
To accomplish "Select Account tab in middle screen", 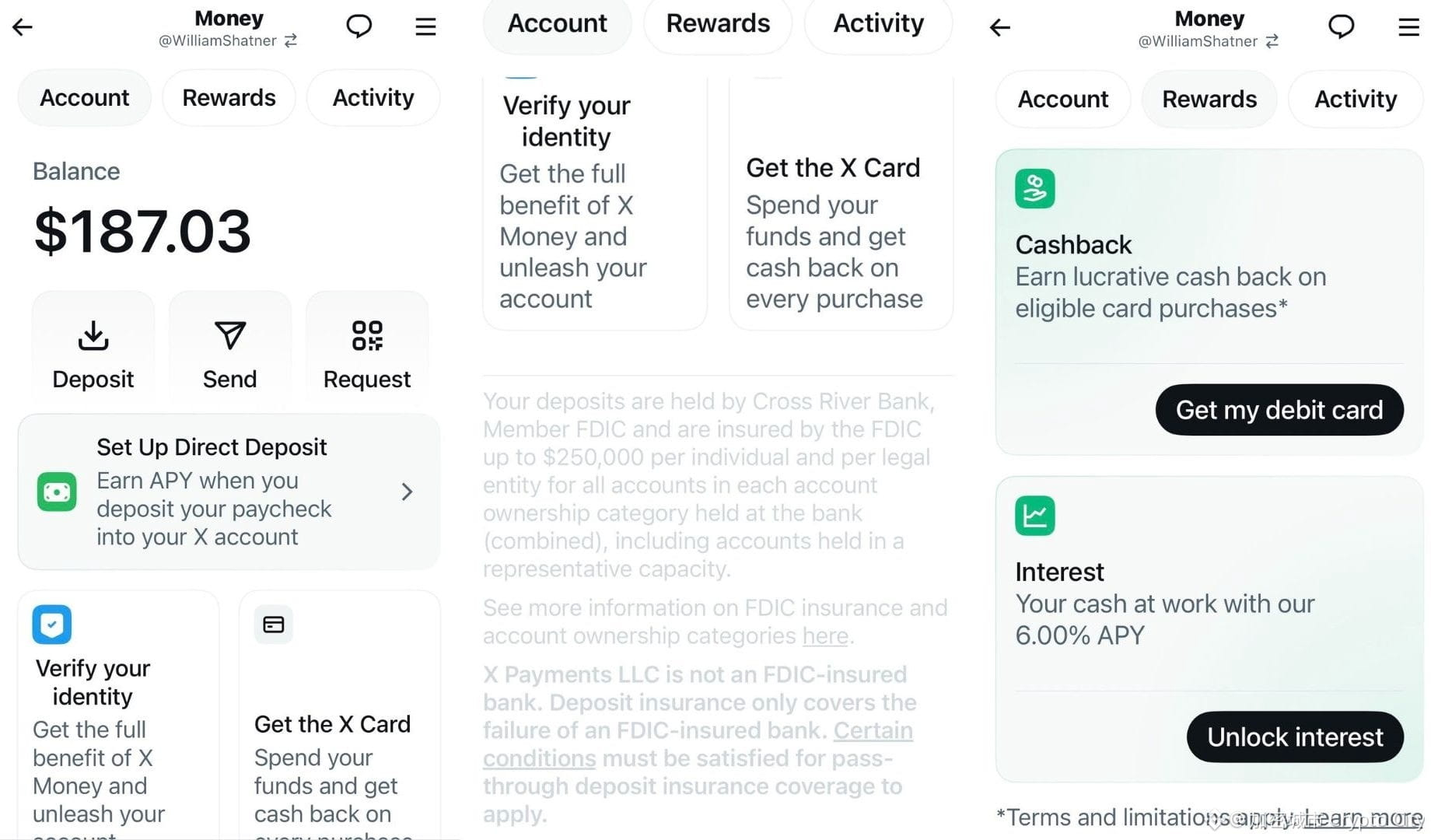I will pyautogui.click(x=557, y=24).
